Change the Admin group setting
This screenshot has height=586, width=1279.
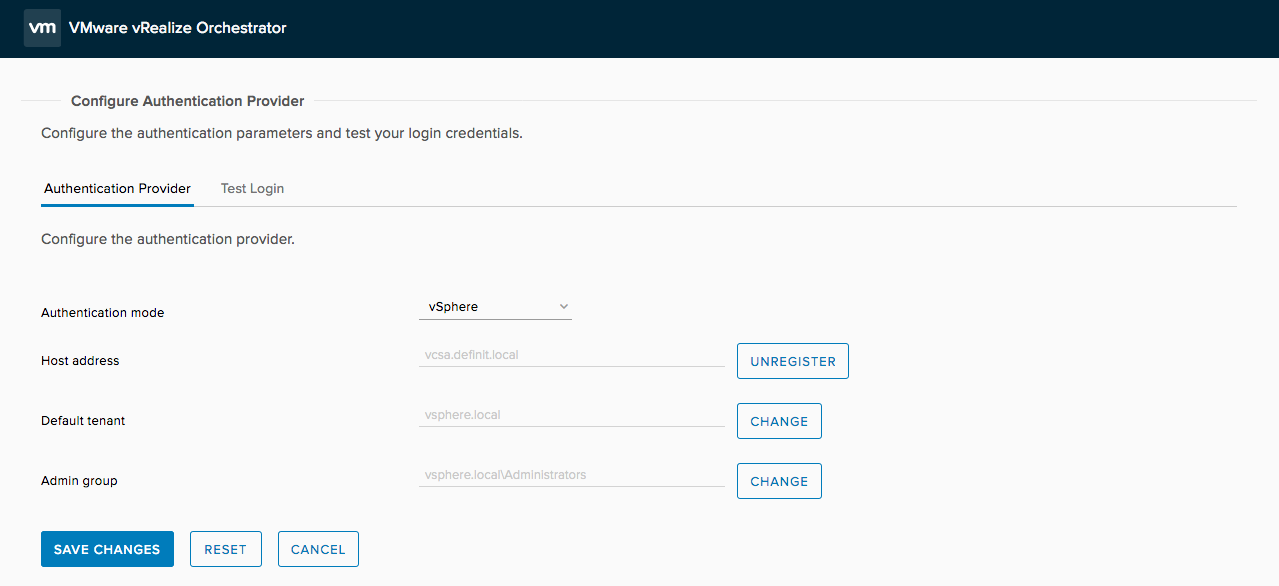click(x=779, y=481)
